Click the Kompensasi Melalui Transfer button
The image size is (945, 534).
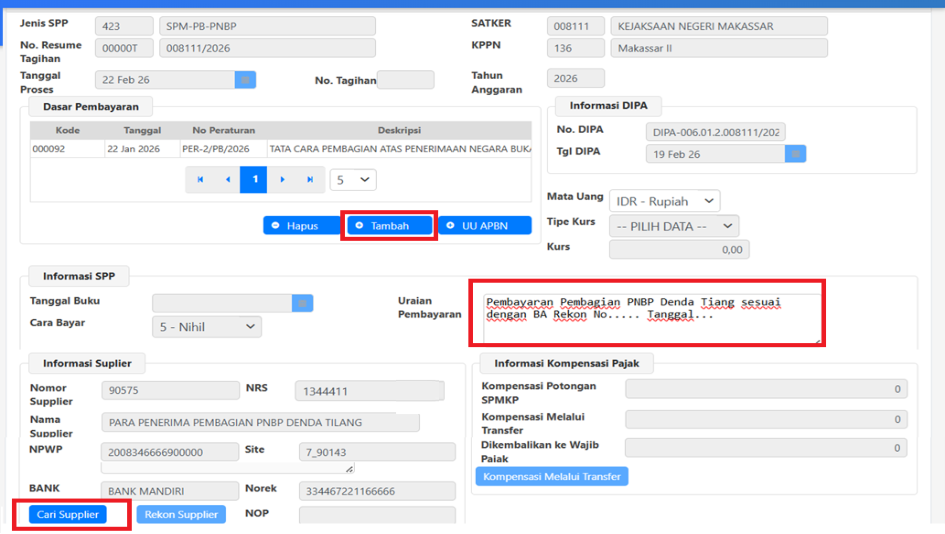(551, 477)
